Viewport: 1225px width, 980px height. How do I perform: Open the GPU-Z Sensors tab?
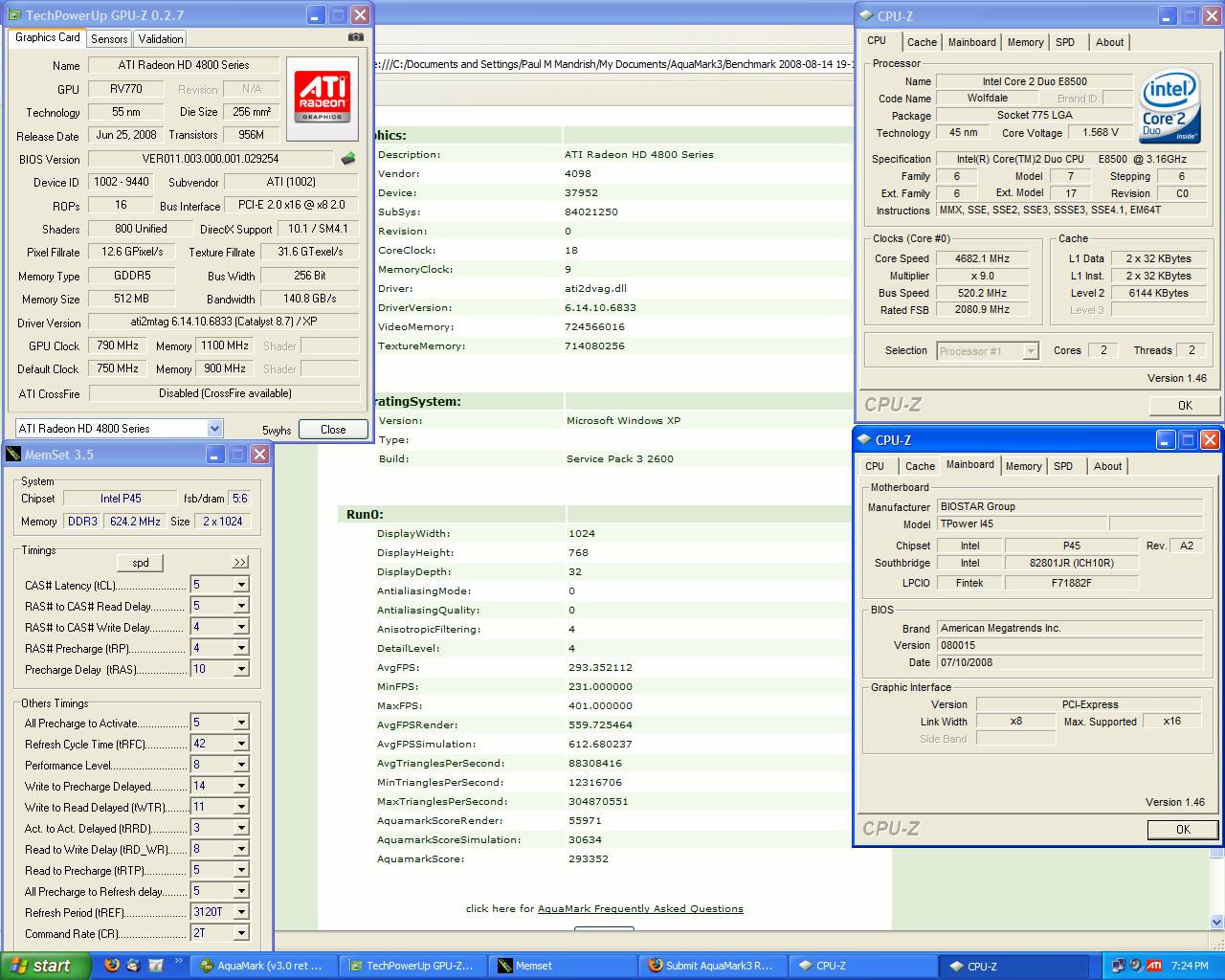(x=109, y=38)
